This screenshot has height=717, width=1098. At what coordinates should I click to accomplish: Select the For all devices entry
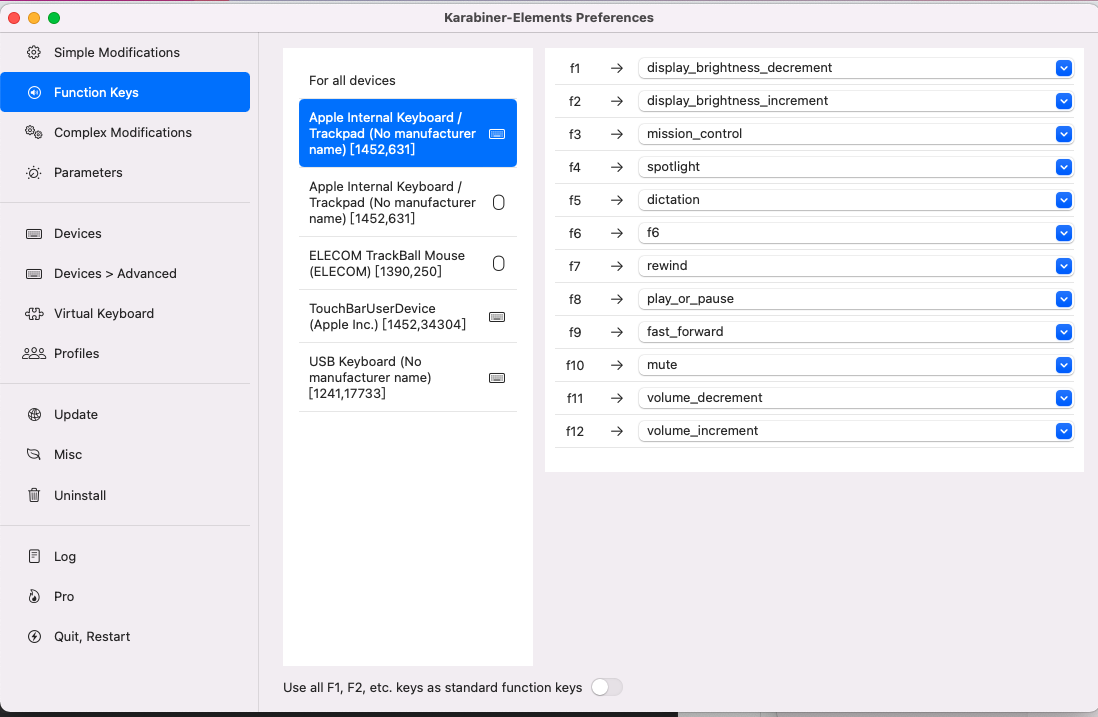408,81
